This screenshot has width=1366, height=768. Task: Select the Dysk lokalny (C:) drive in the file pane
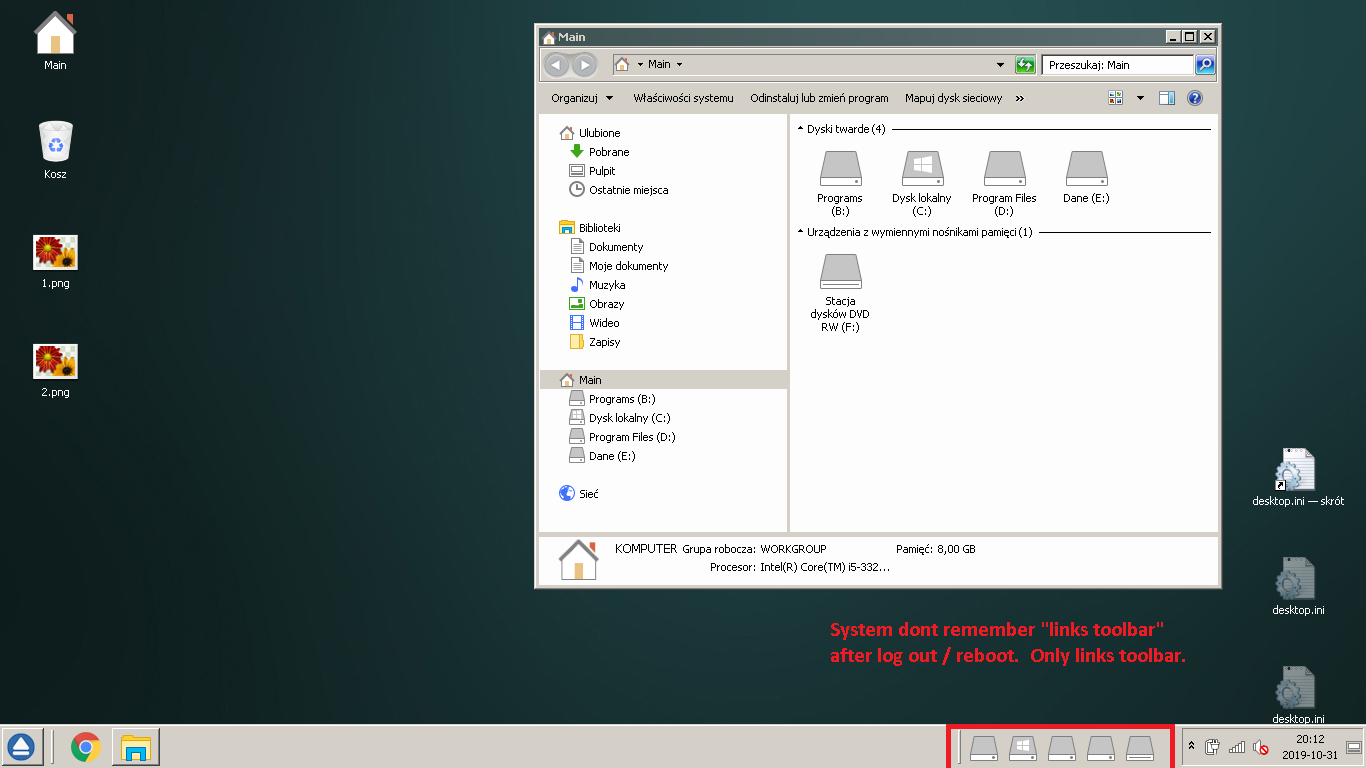click(x=922, y=183)
